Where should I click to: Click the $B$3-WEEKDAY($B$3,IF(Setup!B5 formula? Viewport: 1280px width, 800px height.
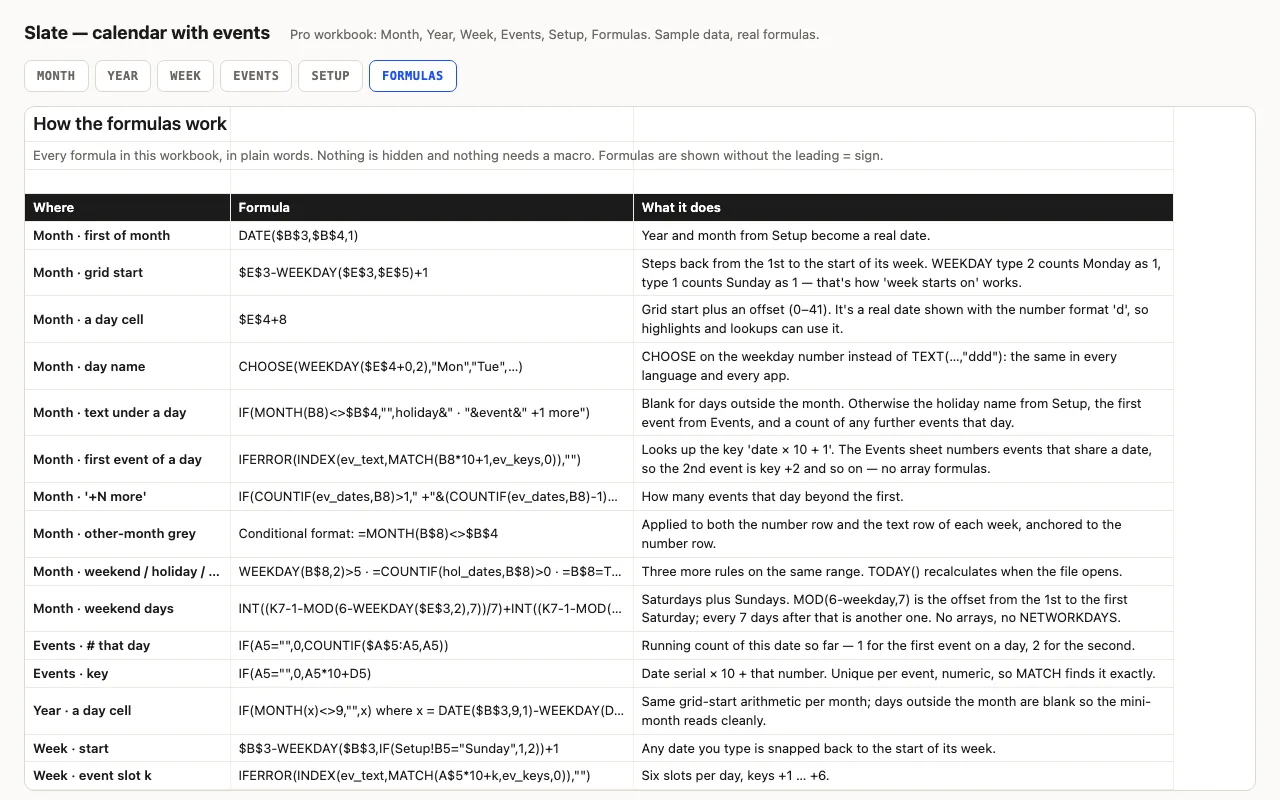coord(432,748)
